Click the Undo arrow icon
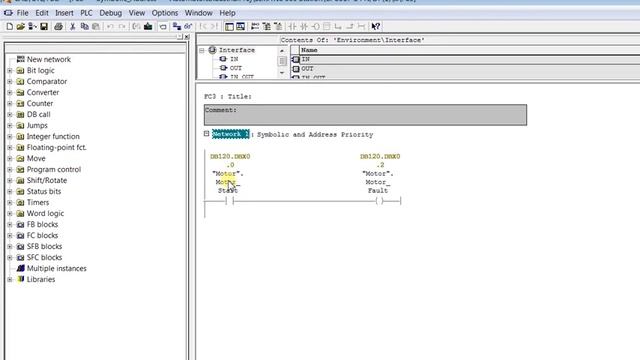This screenshot has height=360, width=640. coord(110,27)
